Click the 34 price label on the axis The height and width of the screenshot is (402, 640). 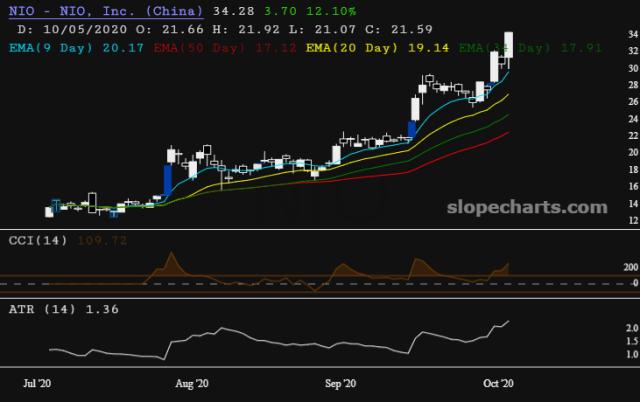coord(605,34)
